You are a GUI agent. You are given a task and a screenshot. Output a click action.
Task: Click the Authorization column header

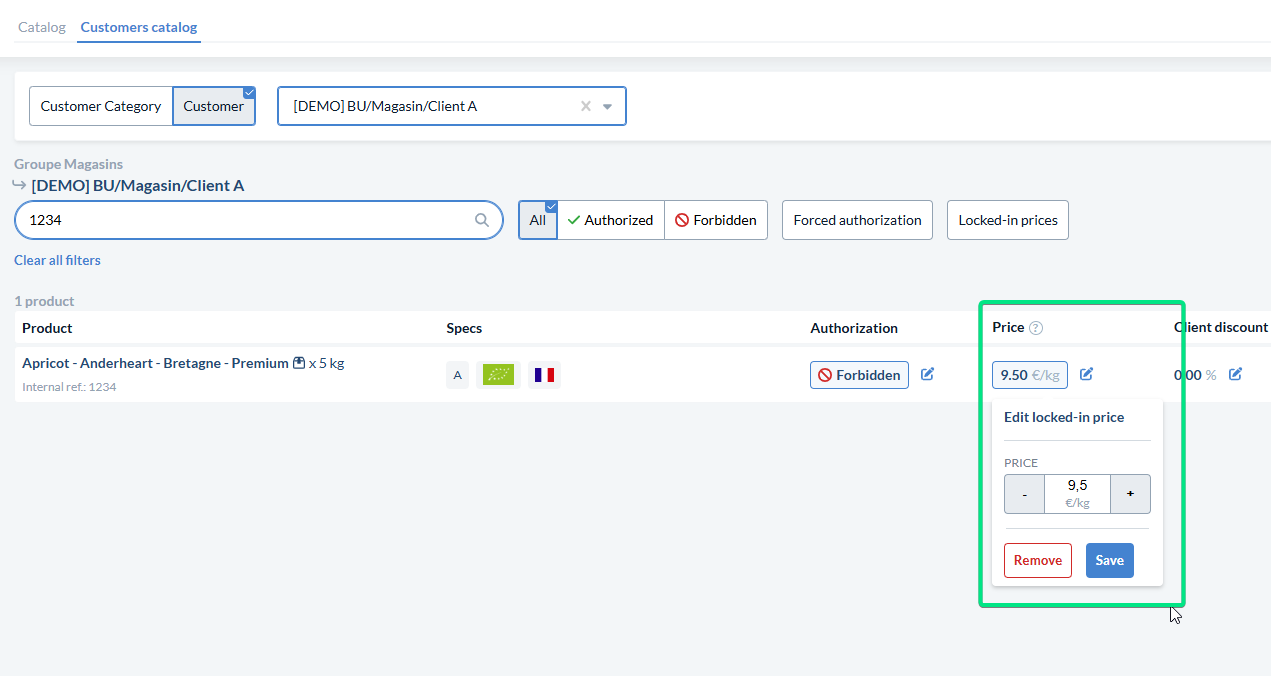[x=854, y=328]
